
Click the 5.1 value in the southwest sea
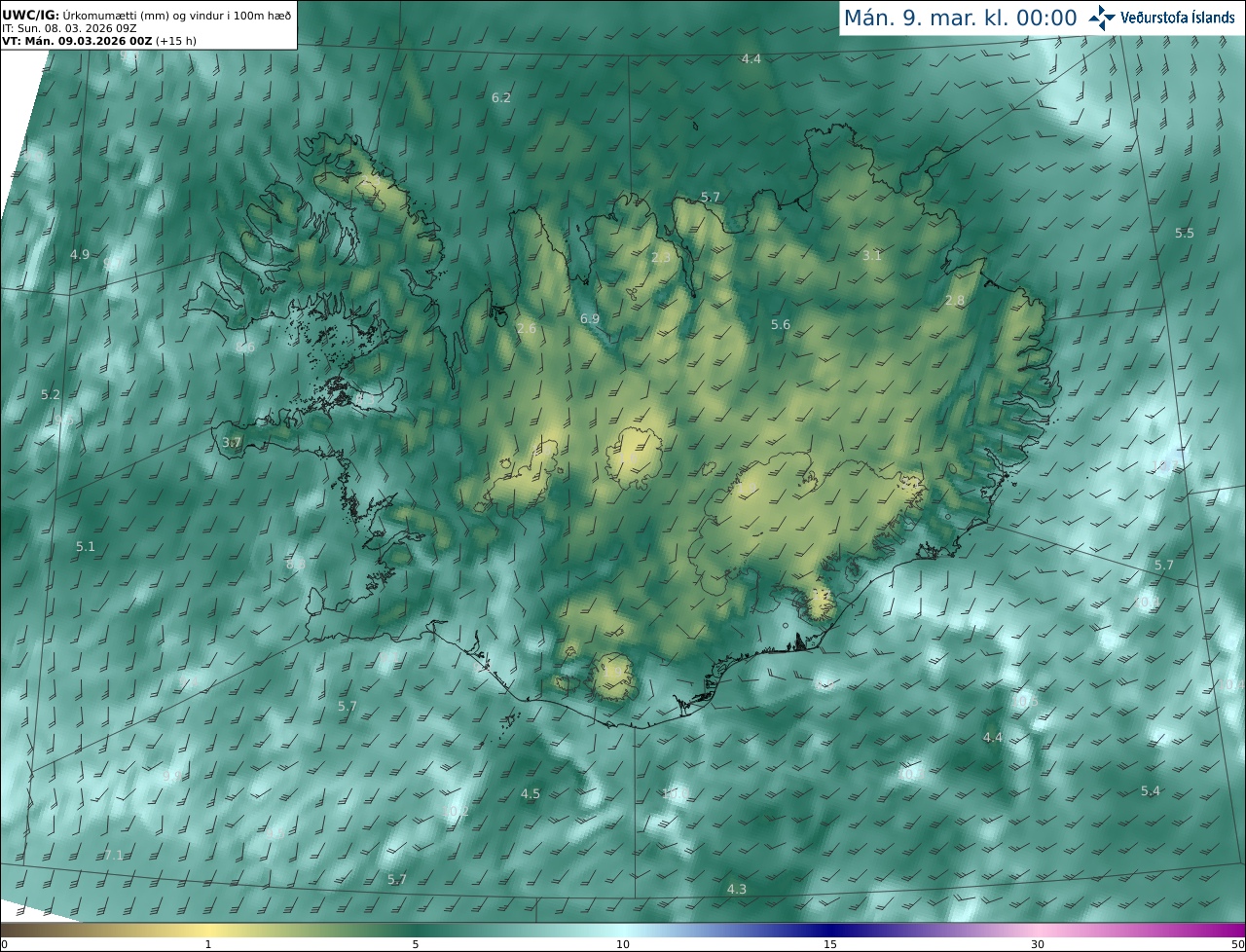coord(86,547)
